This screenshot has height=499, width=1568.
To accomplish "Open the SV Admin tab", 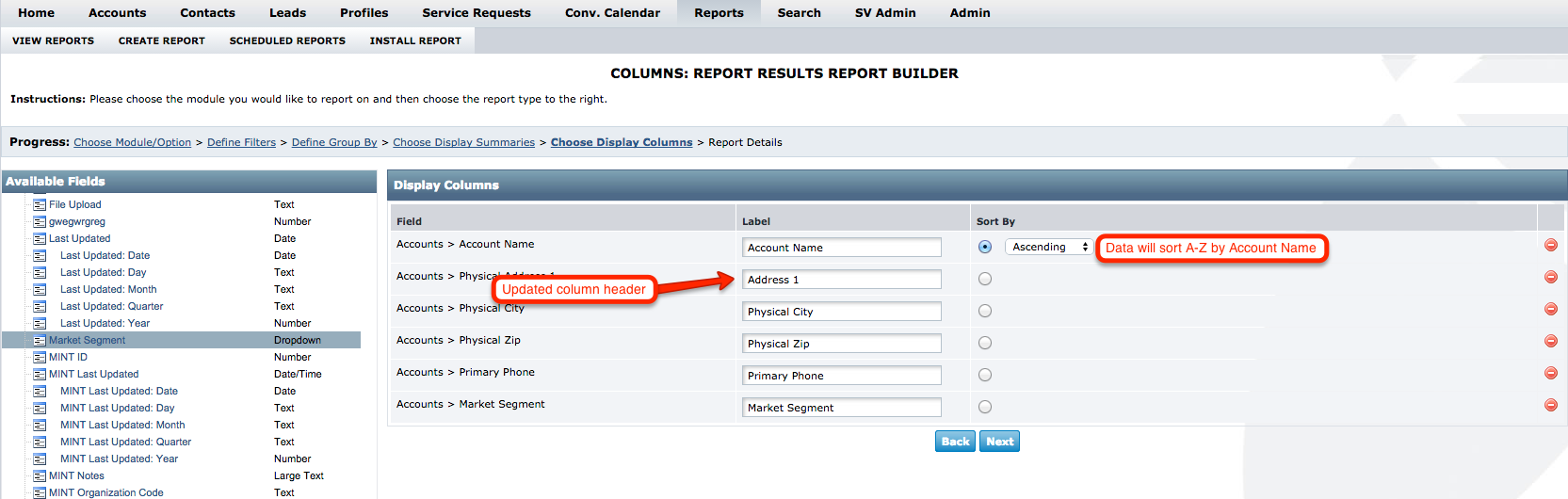I will click(x=885, y=13).
